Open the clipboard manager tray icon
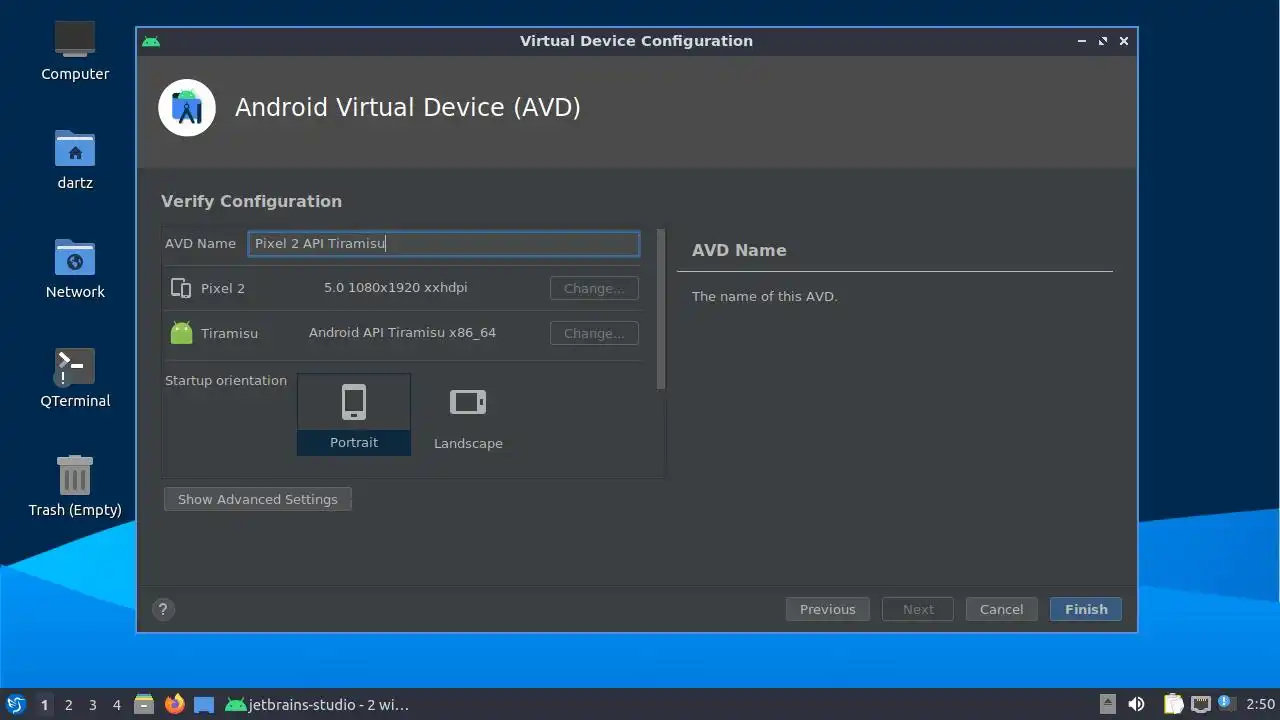This screenshot has height=720, width=1280. point(1173,705)
